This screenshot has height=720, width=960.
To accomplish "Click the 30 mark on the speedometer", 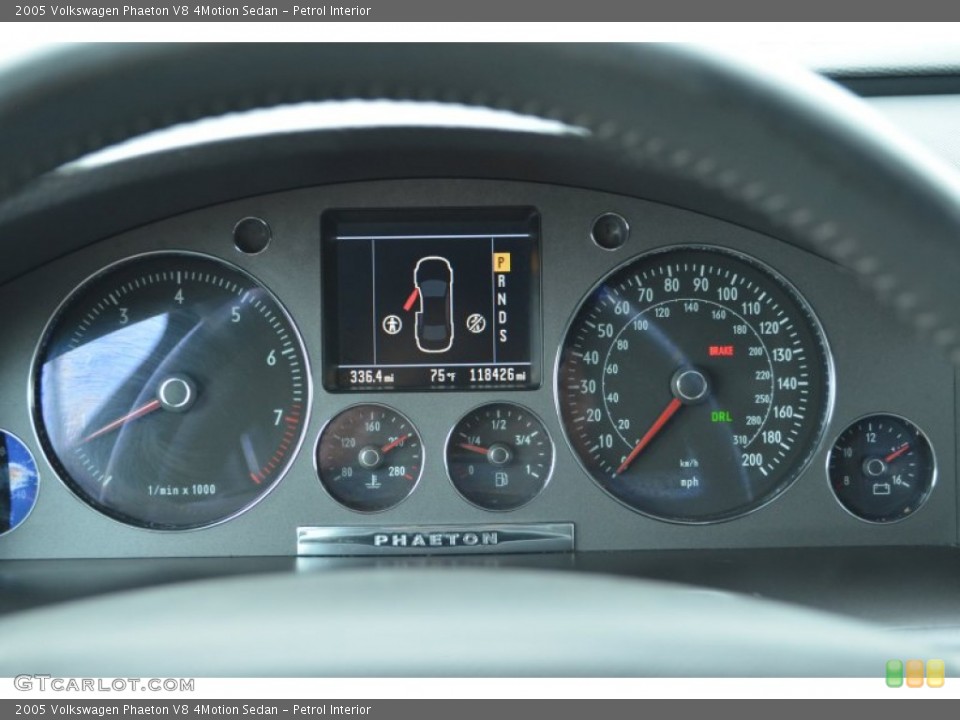I will click(588, 386).
